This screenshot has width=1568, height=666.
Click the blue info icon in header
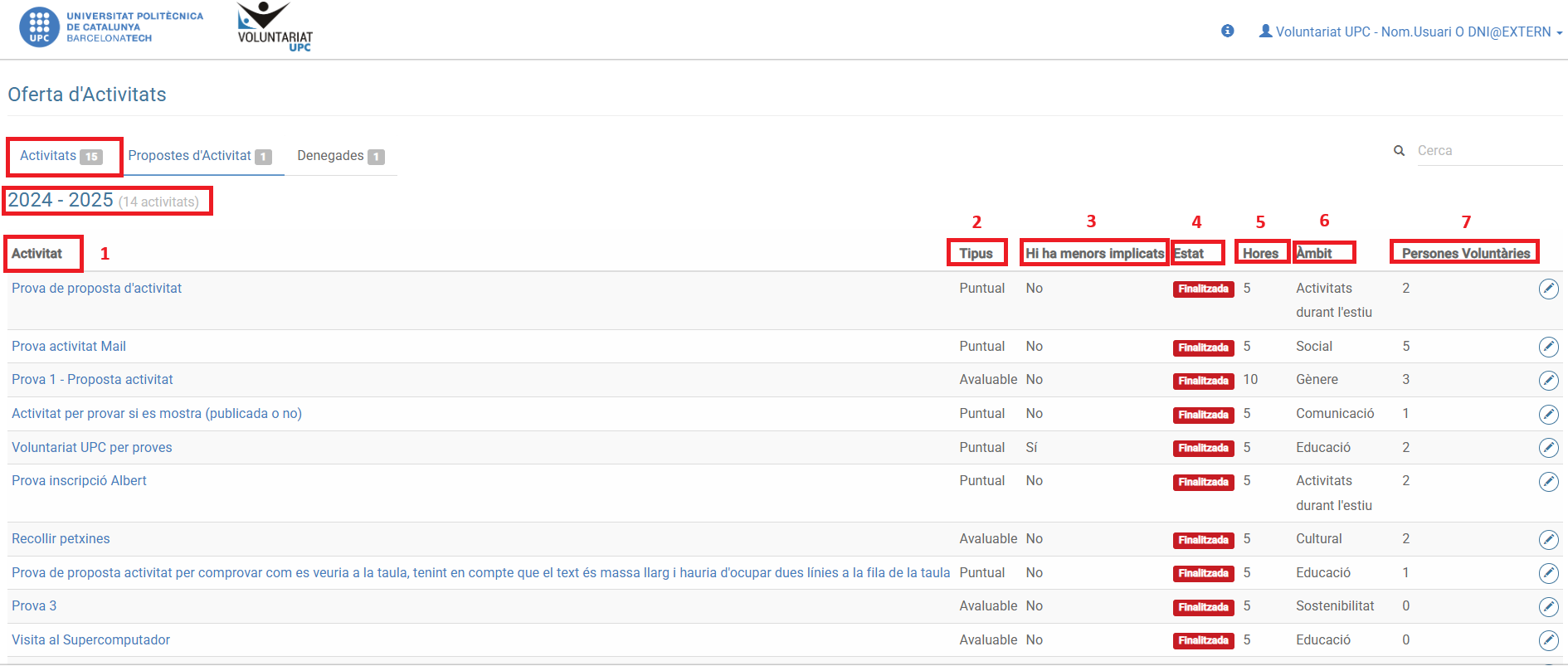point(1228,32)
